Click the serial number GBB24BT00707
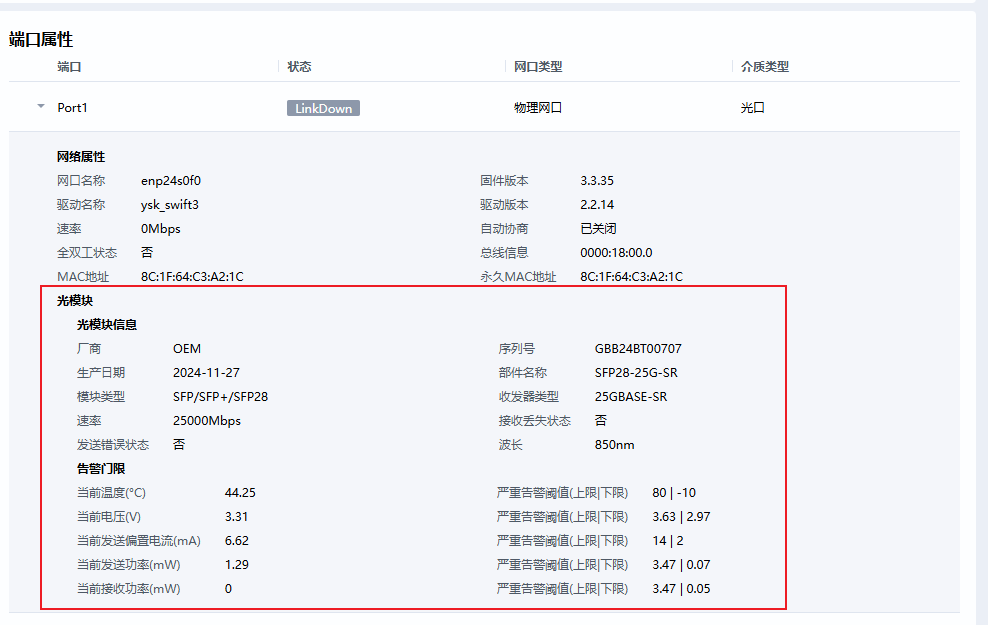This screenshot has height=625, width=988. pyautogui.click(x=638, y=349)
